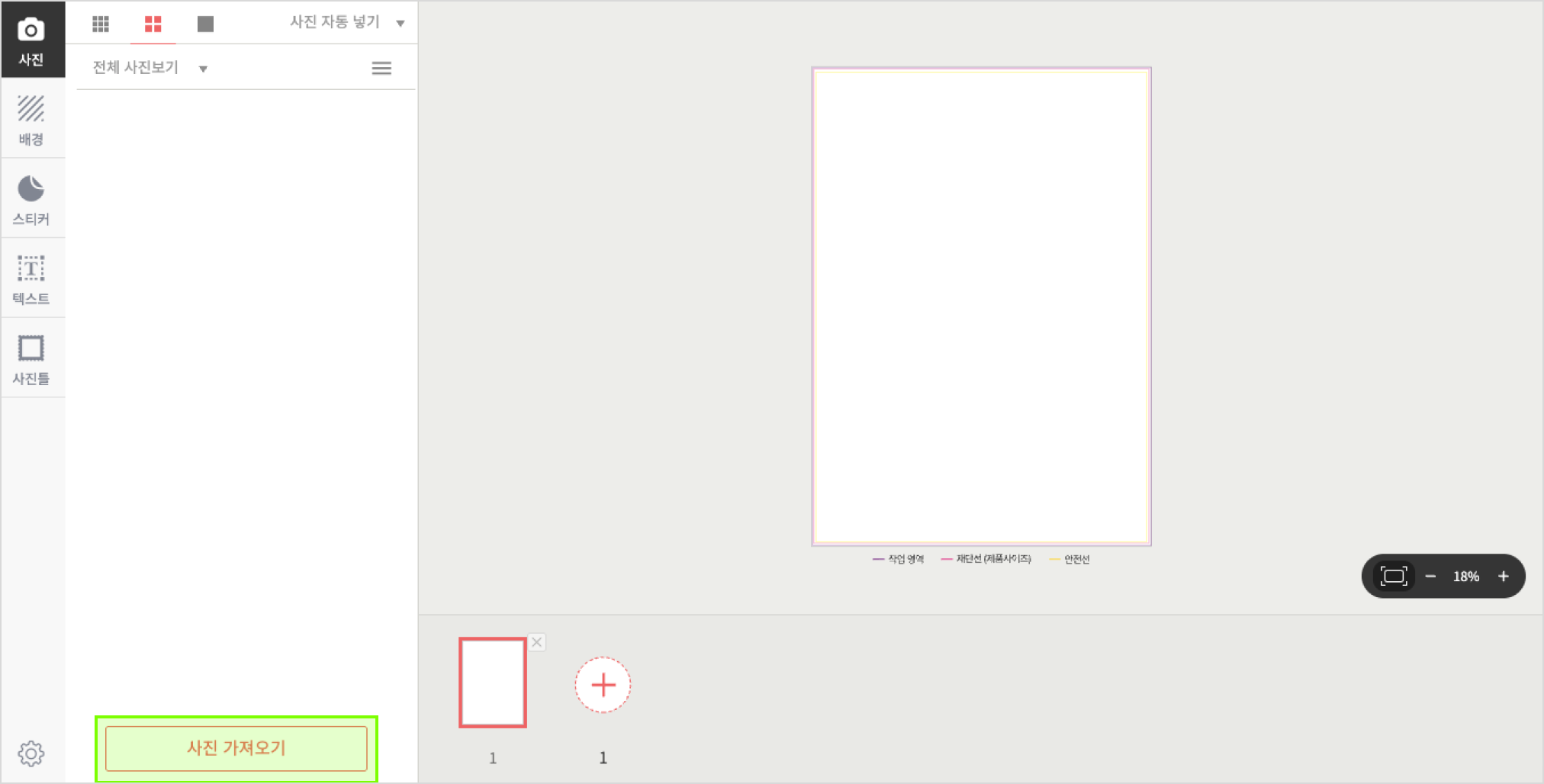Switch to single large thumbnail view
The height and width of the screenshot is (784, 1544).
pos(205,24)
